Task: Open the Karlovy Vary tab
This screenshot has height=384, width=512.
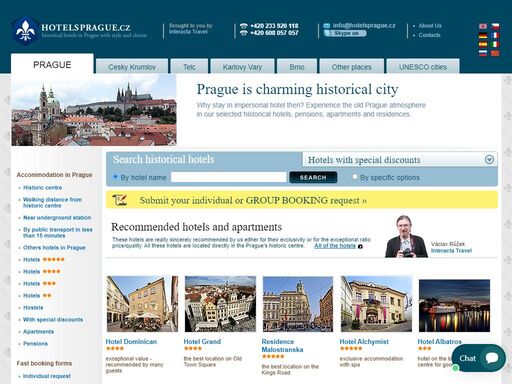Action: point(242,67)
